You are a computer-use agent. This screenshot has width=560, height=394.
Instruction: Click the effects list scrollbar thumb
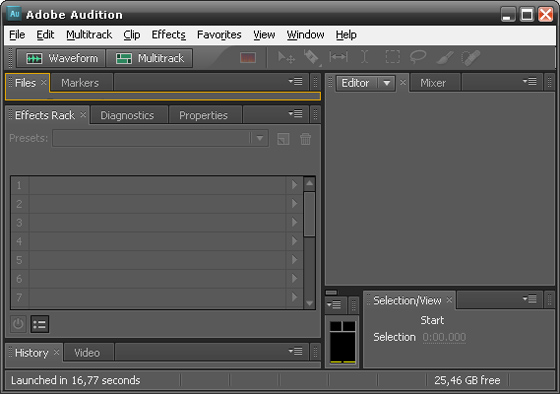coord(309,214)
